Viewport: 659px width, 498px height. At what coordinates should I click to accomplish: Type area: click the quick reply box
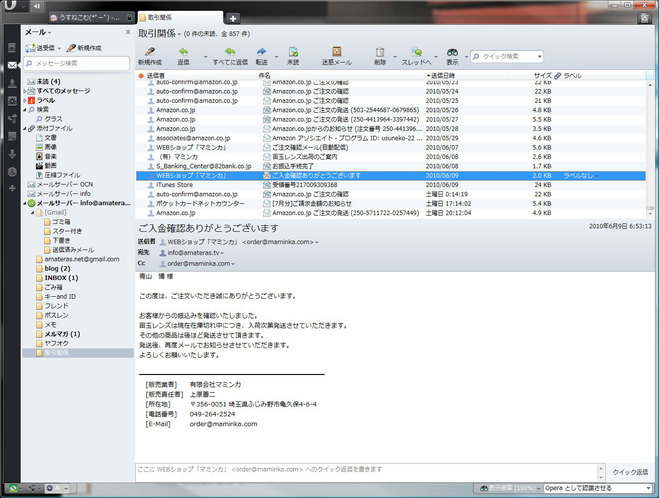(366, 473)
